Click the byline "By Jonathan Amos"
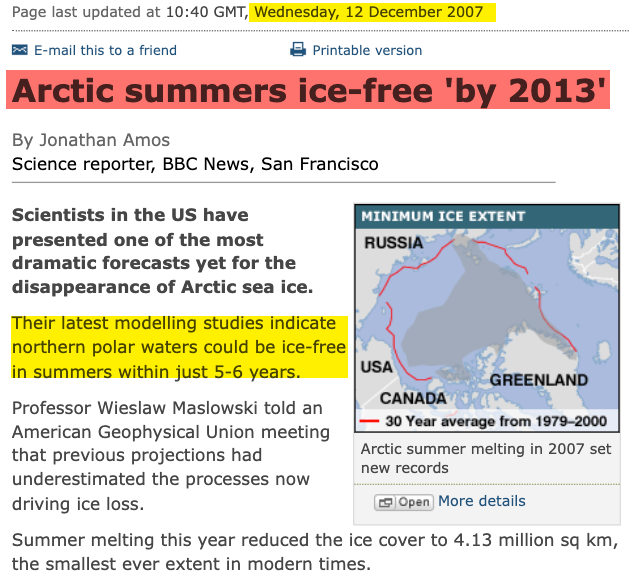 91,140
